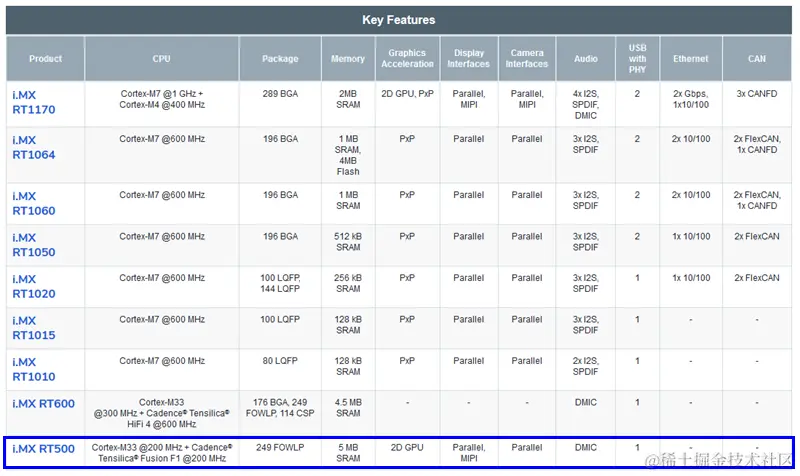
Task: Select the '512 kB SRAM' memory cell
Action: point(348,245)
